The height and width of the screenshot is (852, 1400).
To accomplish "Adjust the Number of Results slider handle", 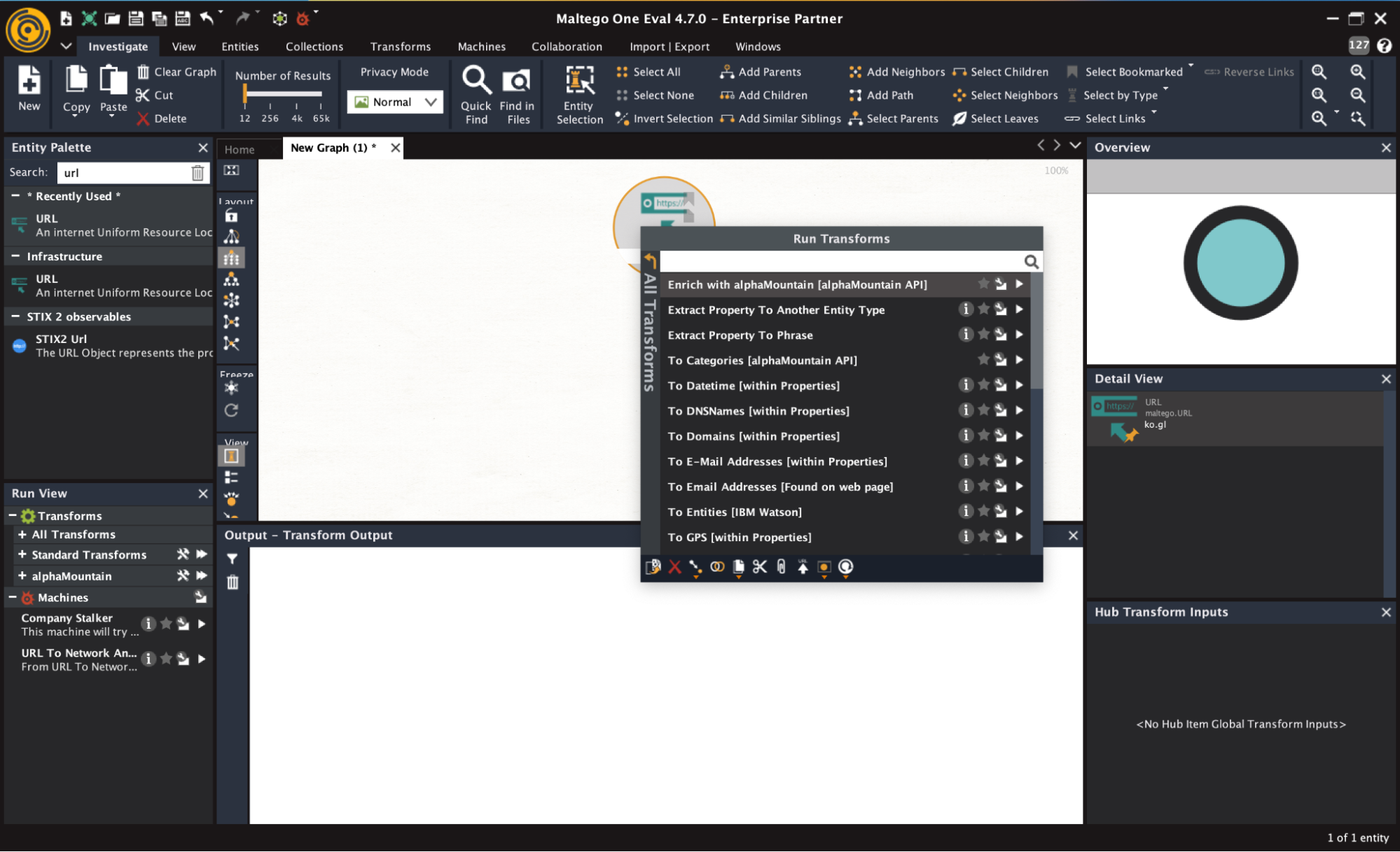I will (x=244, y=93).
